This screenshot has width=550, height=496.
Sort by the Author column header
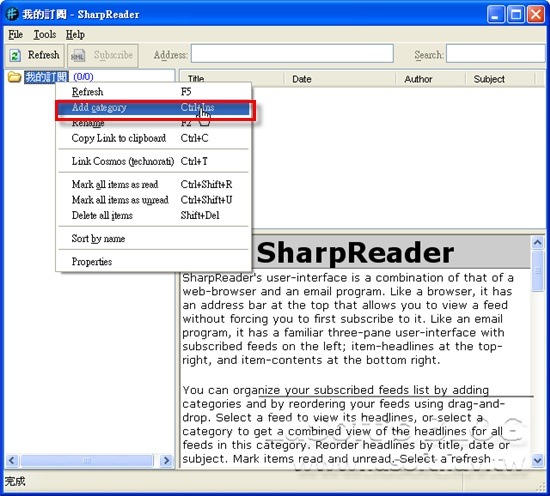430,79
